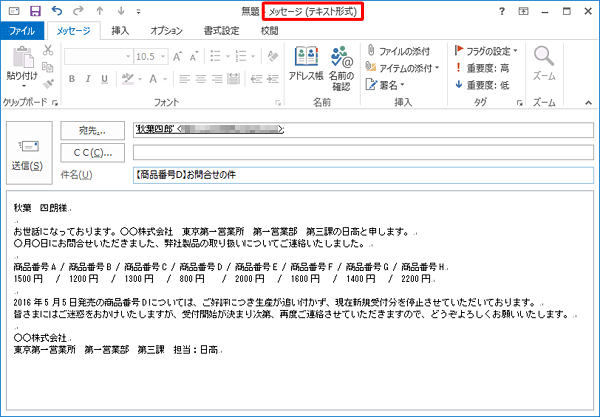Open the 校閲 ribbon tab
This screenshot has height=417, width=600.
coord(269,31)
